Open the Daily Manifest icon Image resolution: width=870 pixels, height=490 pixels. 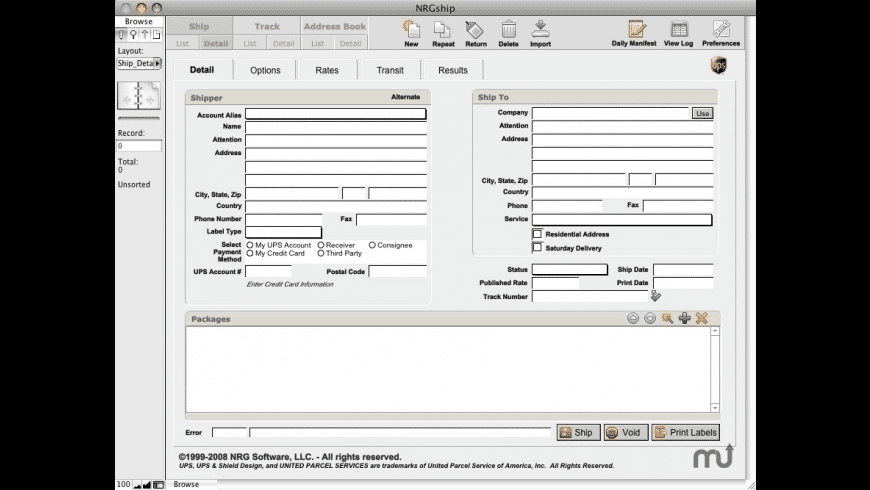tap(636, 30)
